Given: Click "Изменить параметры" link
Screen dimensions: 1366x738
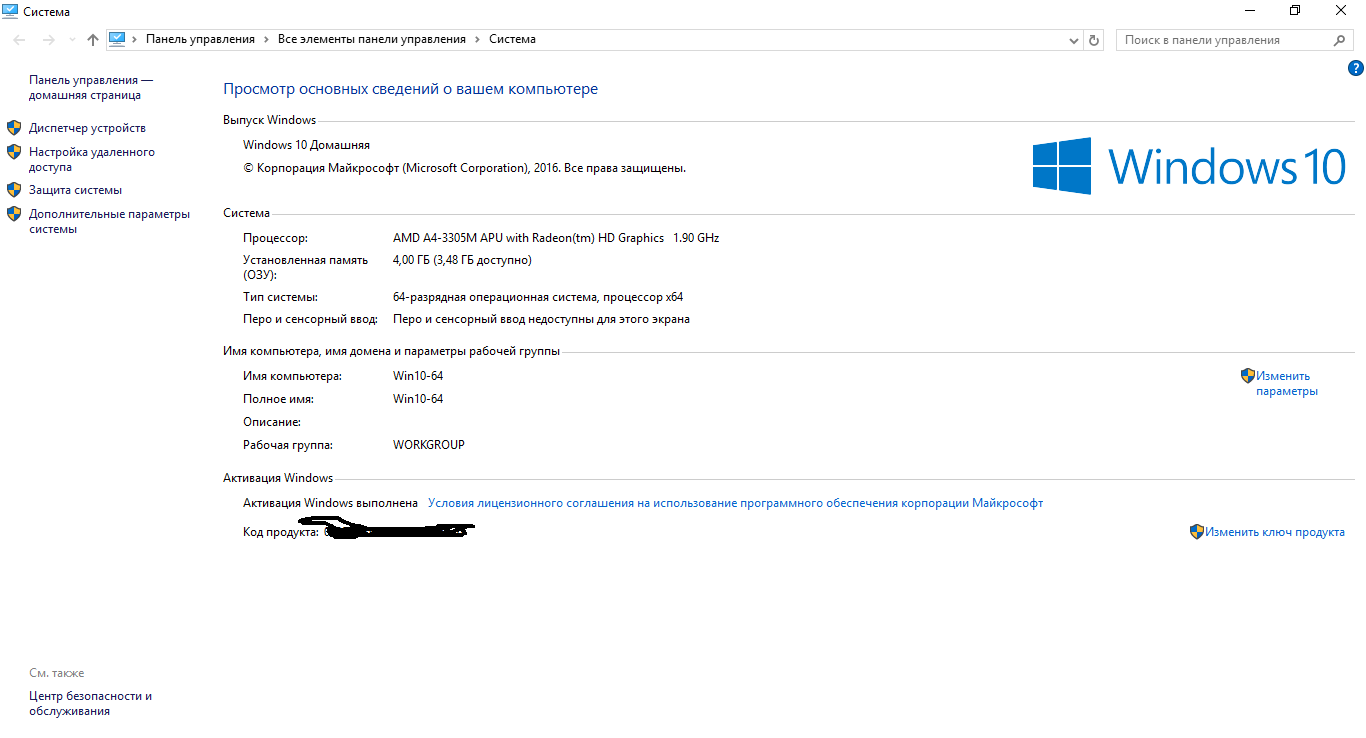Looking at the screenshot, I should point(1287,384).
